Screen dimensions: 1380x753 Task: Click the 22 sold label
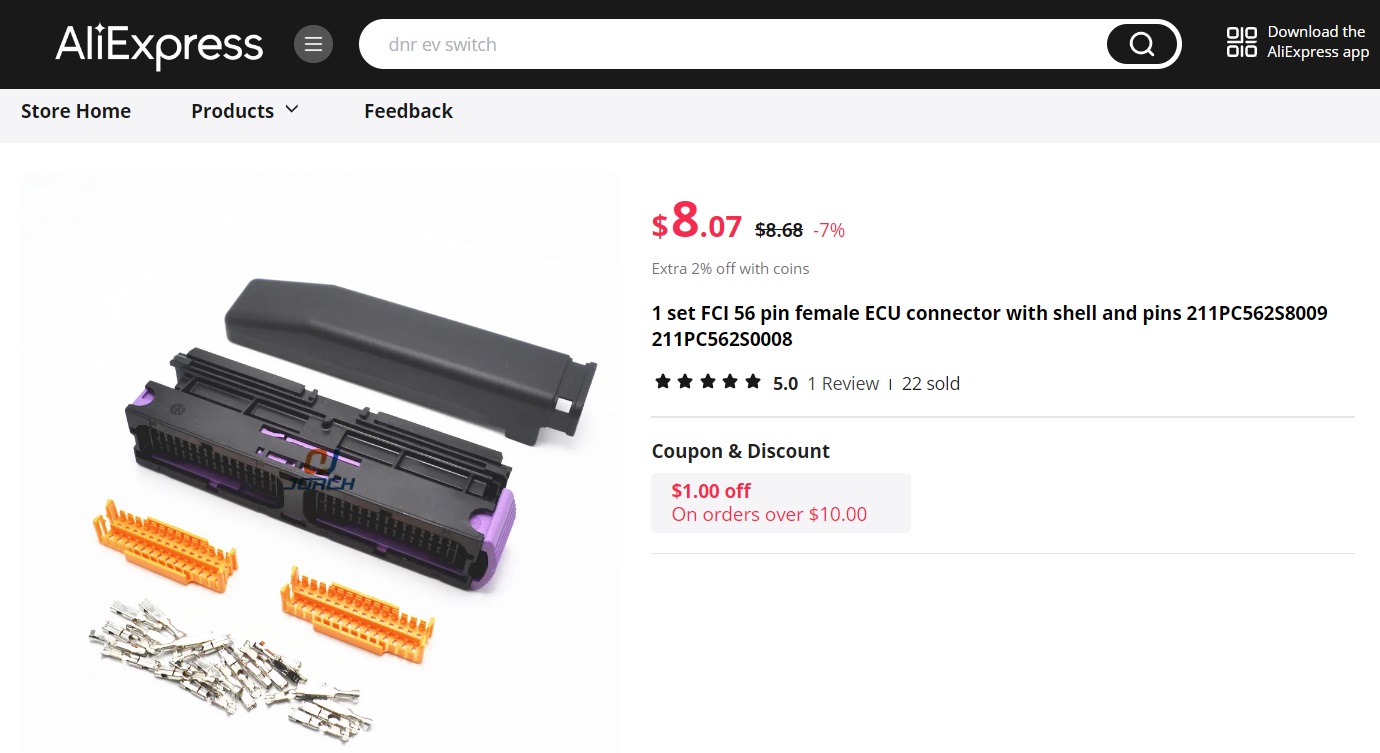(931, 383)
